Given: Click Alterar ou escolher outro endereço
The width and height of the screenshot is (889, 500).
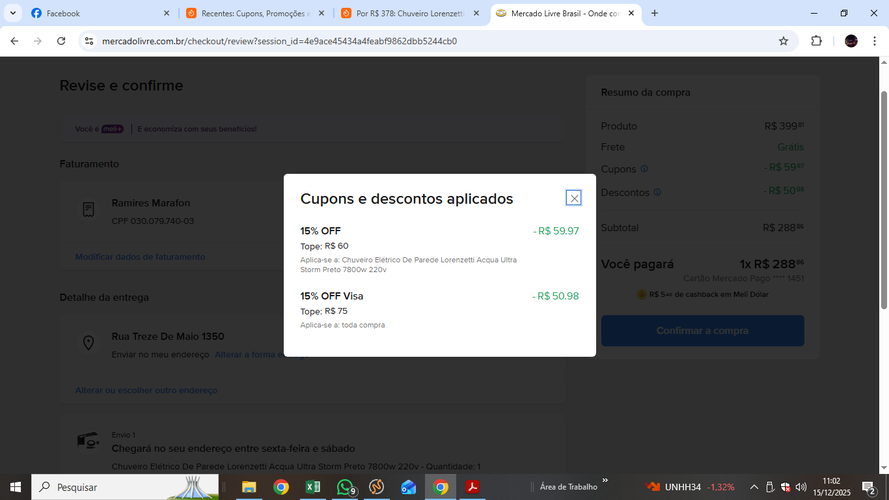Looking at the screenshot, I should [146, 390].
